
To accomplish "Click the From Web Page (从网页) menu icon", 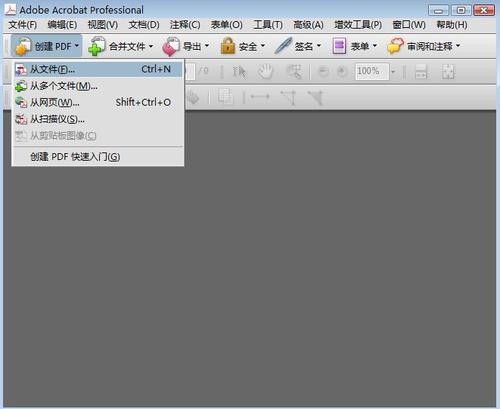I will (21, 102).
